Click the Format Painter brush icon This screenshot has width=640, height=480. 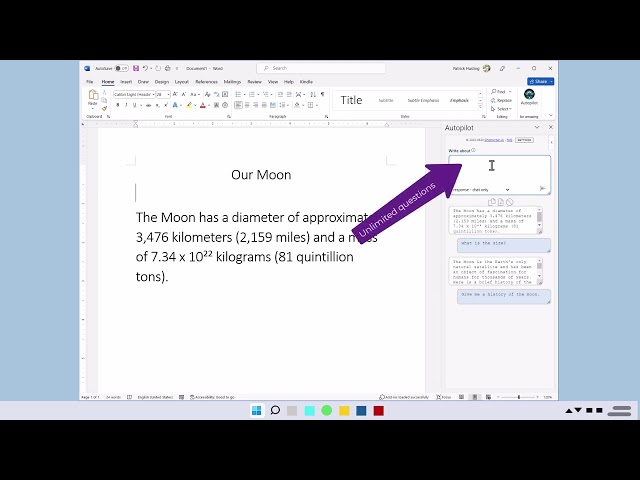click(x=104, y=108)
